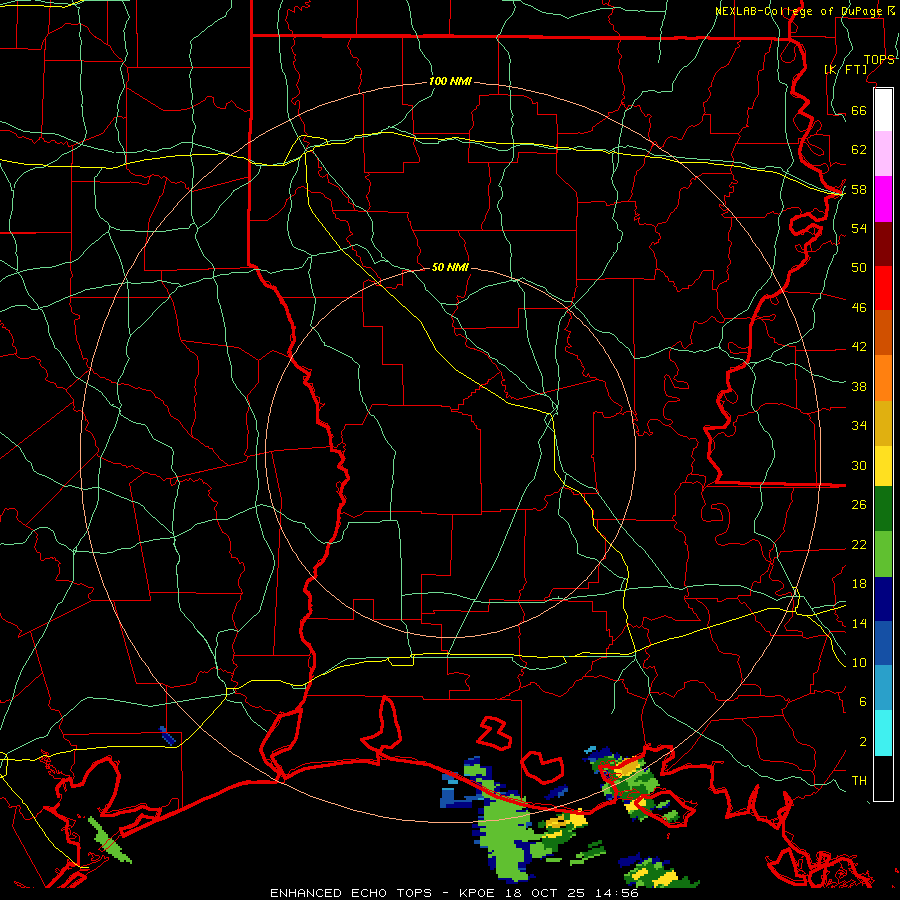
Task: Click the legend value 66
Action: tap(859, 110)
